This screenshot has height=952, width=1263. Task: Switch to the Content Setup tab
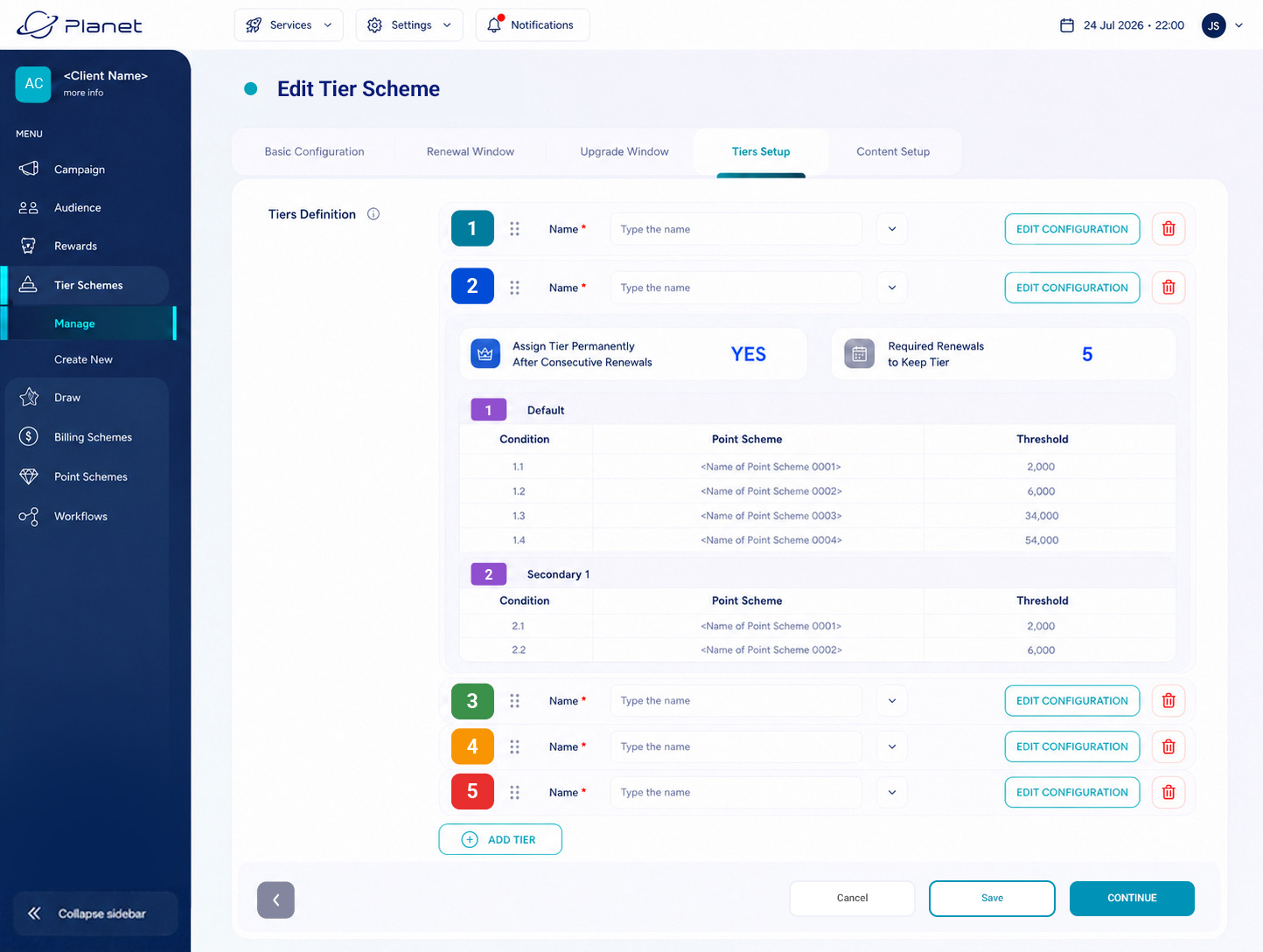[893, 151]
